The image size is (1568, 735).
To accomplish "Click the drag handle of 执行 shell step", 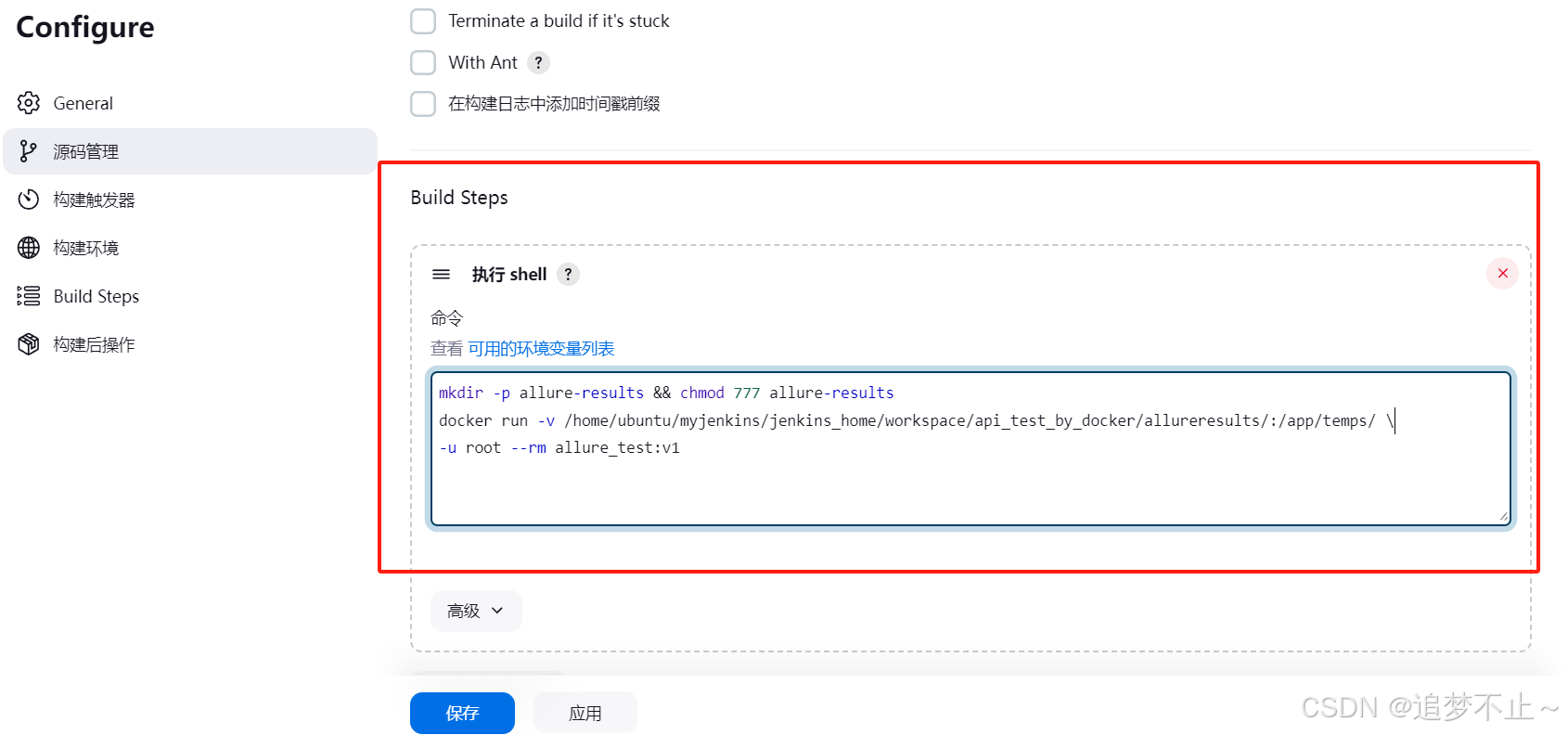I will tap(442, 275).
